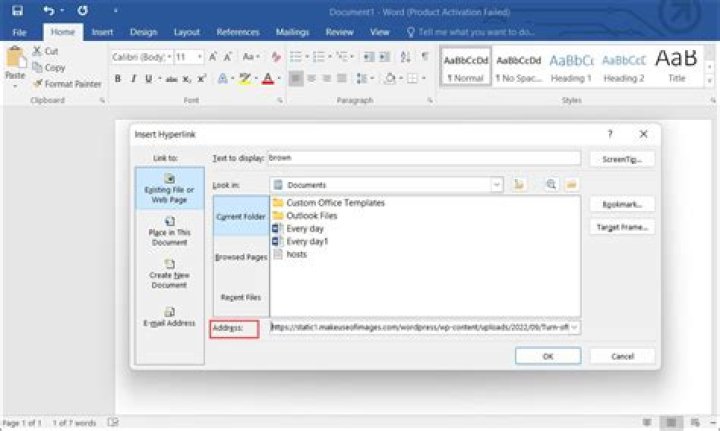Align text right

326,79
